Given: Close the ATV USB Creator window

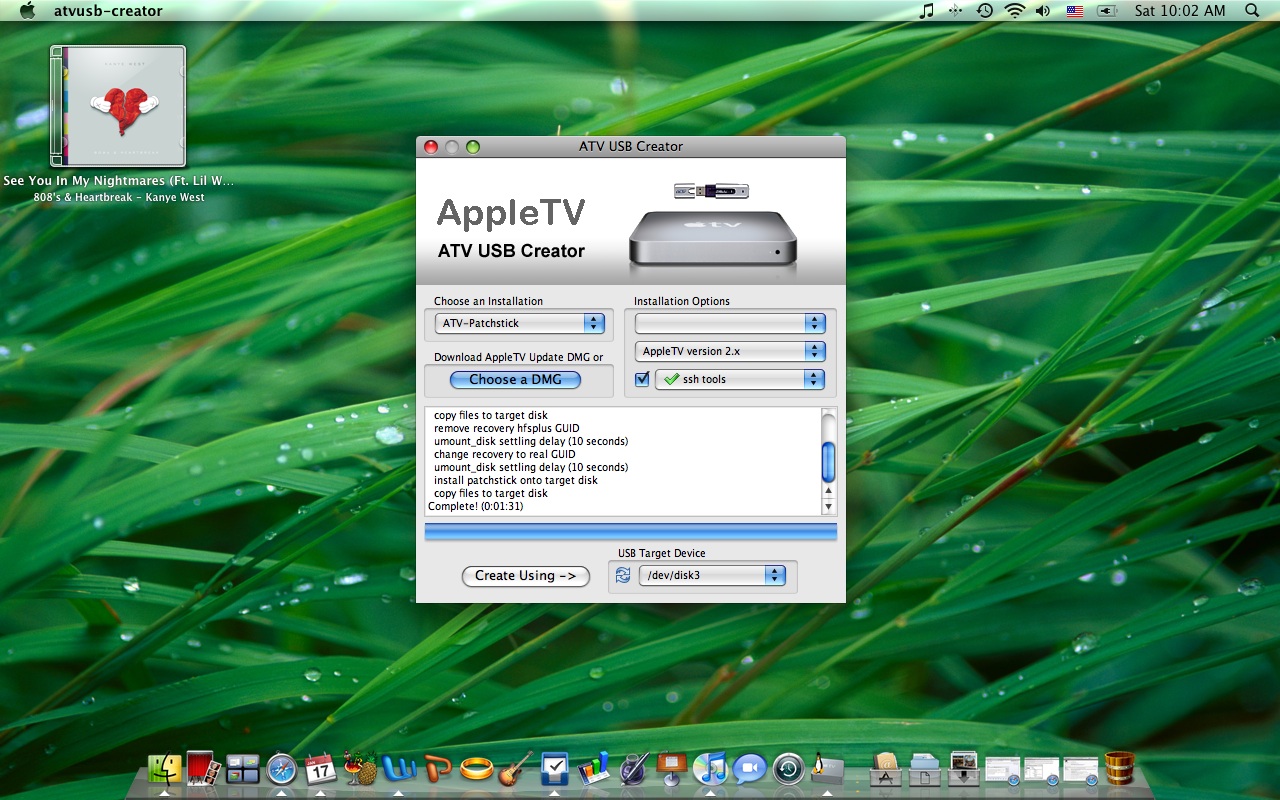Looking at the screenshot, I should tap(431, 147).
